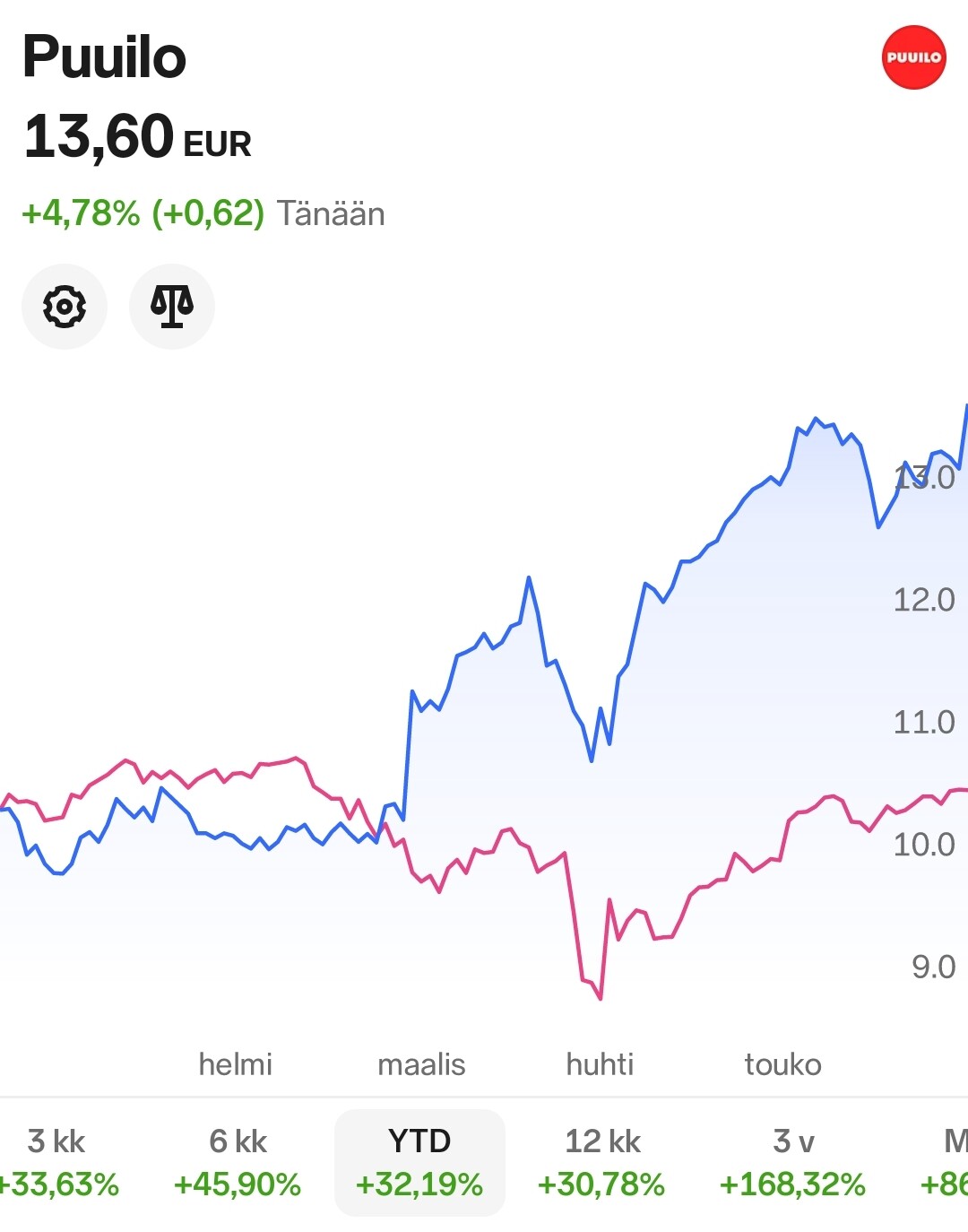Tap the helmi month marker

tap(235, 1064)
